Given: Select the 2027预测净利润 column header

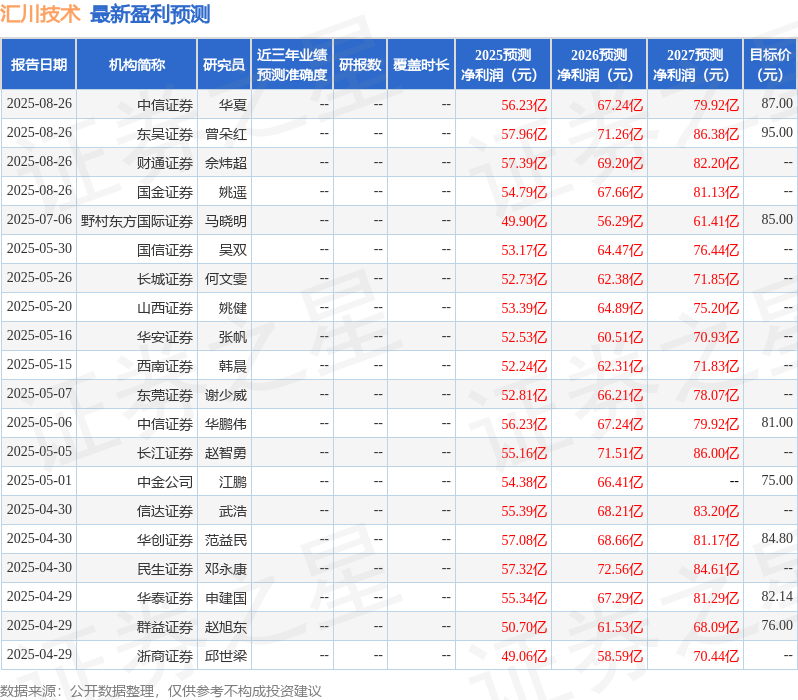Looking at the screenshot, I should pos(695,65).
